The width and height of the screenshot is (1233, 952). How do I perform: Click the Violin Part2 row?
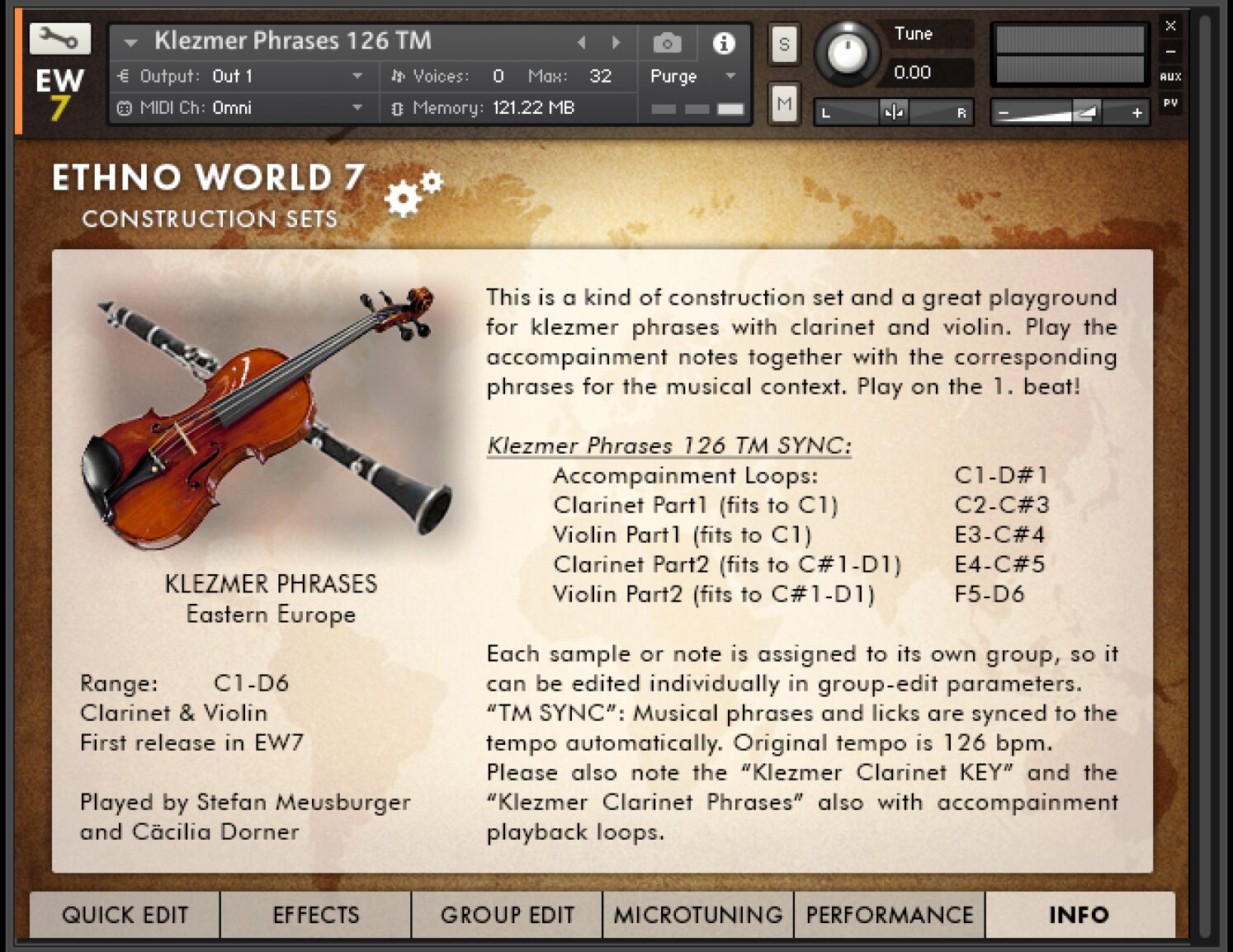pyautogui.click(x=788, y=594)
